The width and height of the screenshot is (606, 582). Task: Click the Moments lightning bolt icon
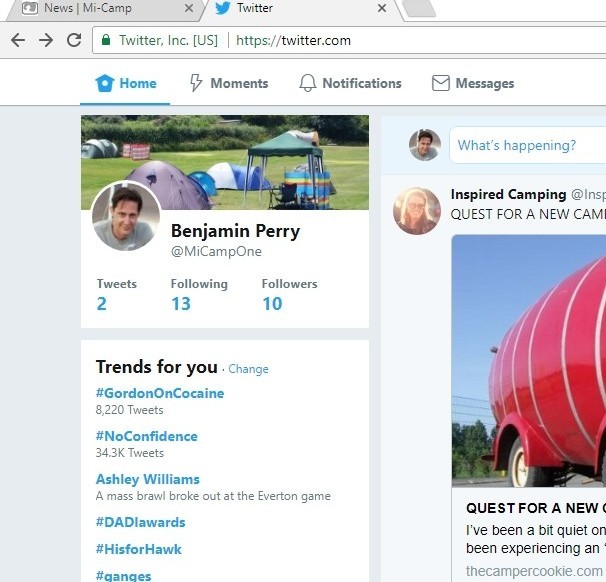(x=196, y=83)
